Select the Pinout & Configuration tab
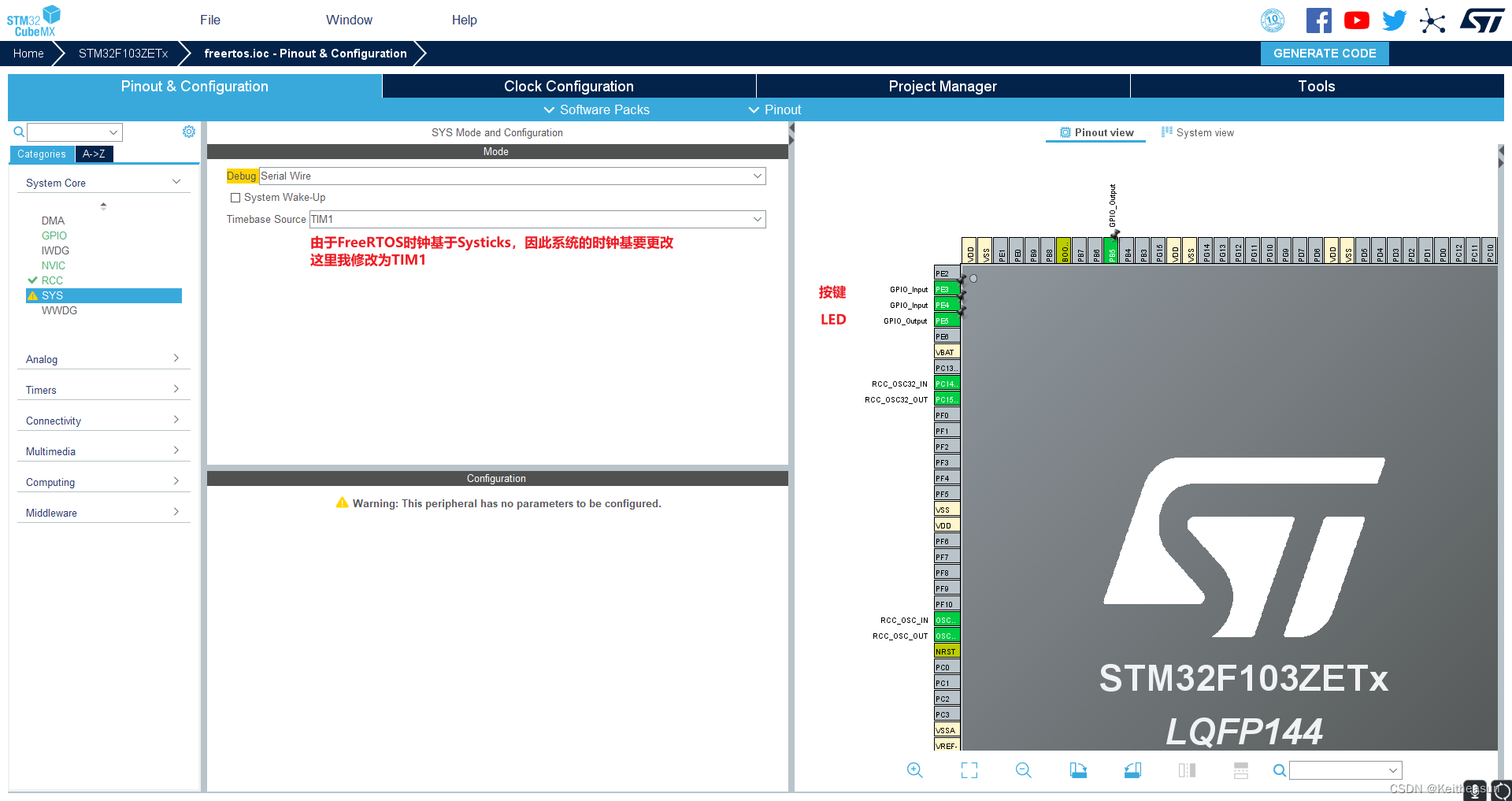Viewport: 1512px width, 801px height. (195, 86)
